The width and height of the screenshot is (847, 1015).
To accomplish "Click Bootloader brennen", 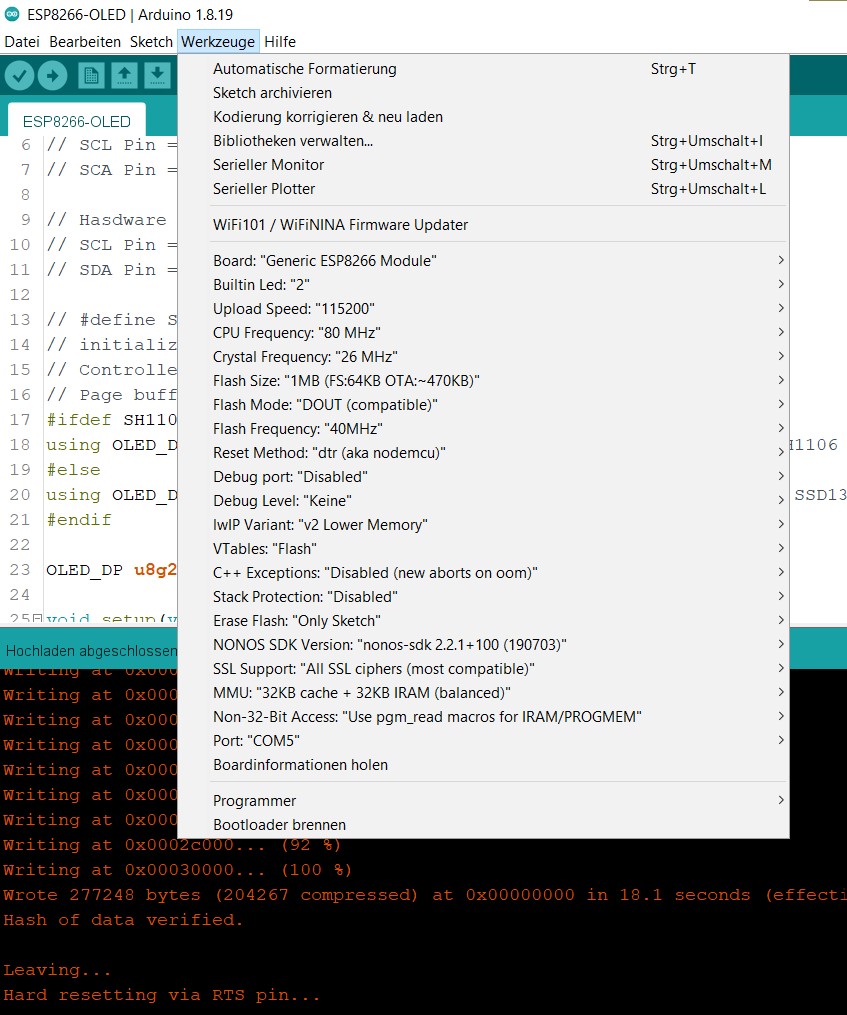I will [x=268, y=825].
